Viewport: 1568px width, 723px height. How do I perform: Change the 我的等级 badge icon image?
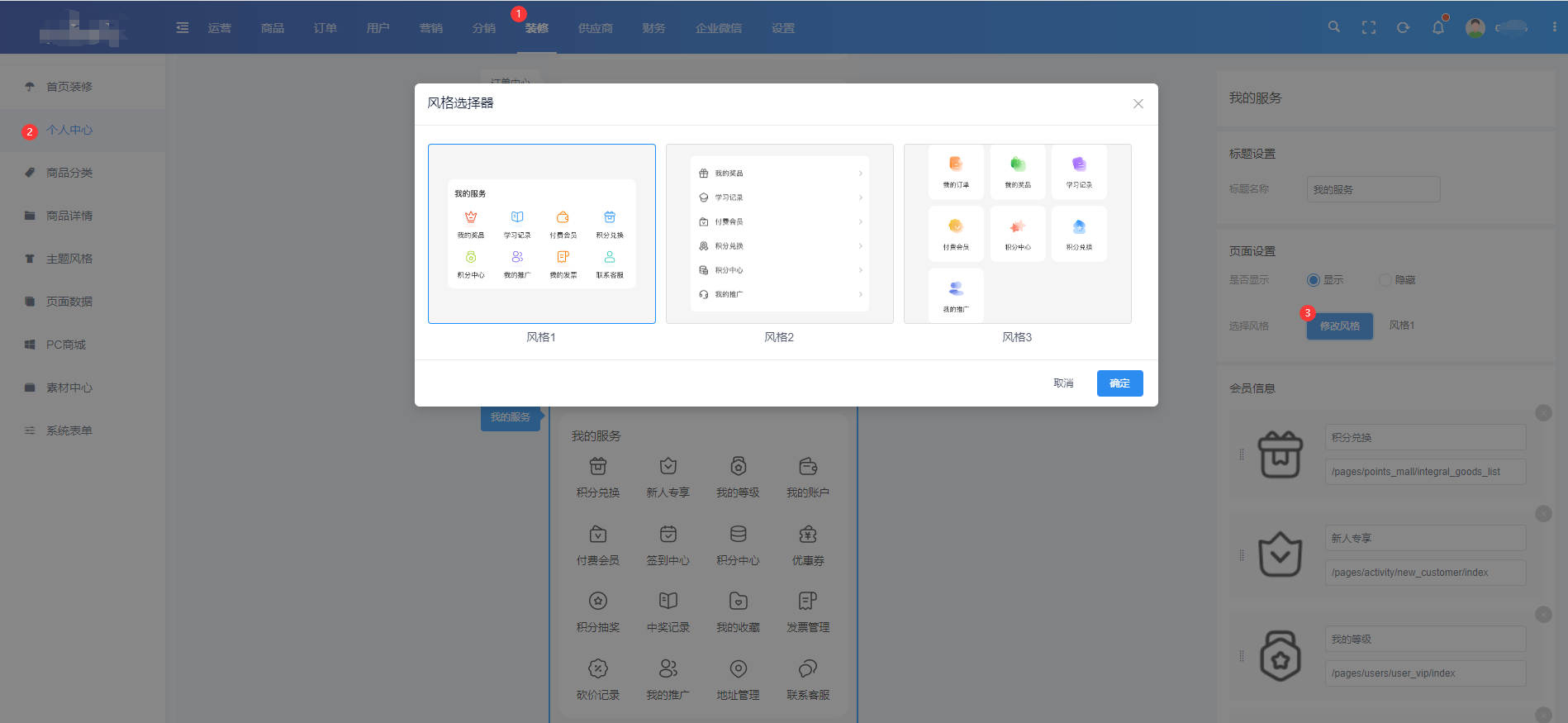[1281, 656]
